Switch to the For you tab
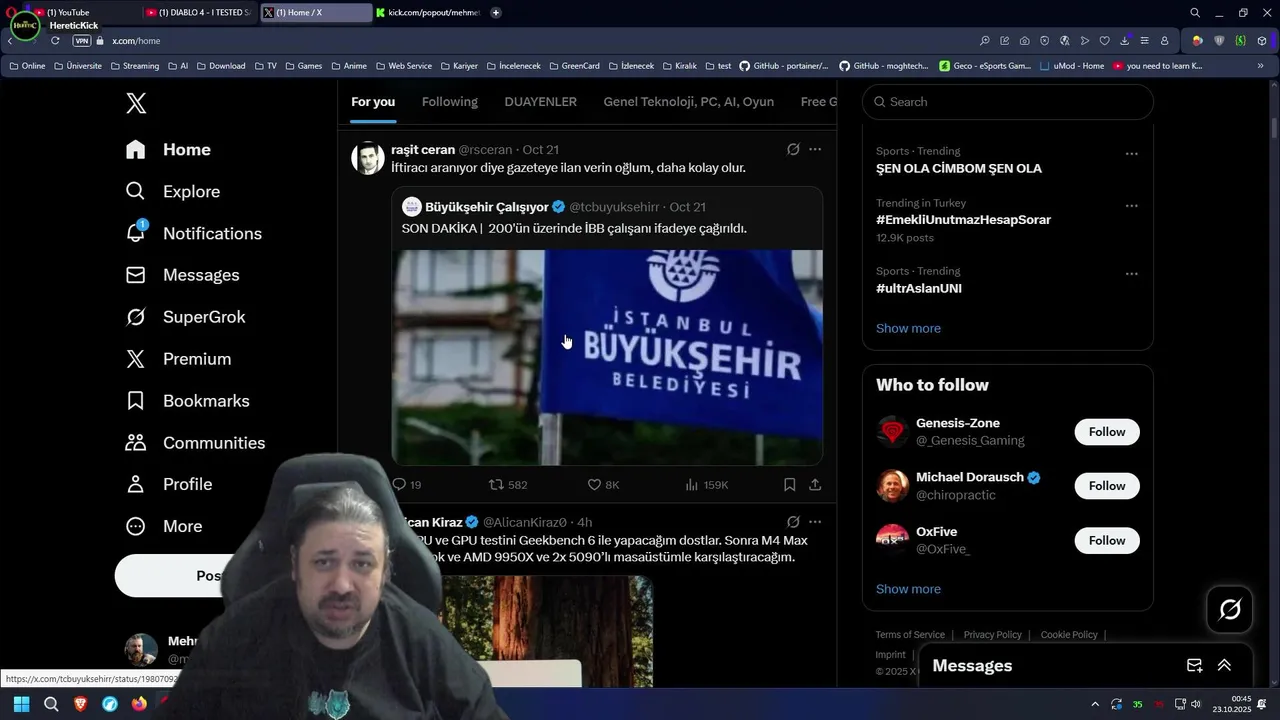 pyautogui.click(x=373, y=102)
